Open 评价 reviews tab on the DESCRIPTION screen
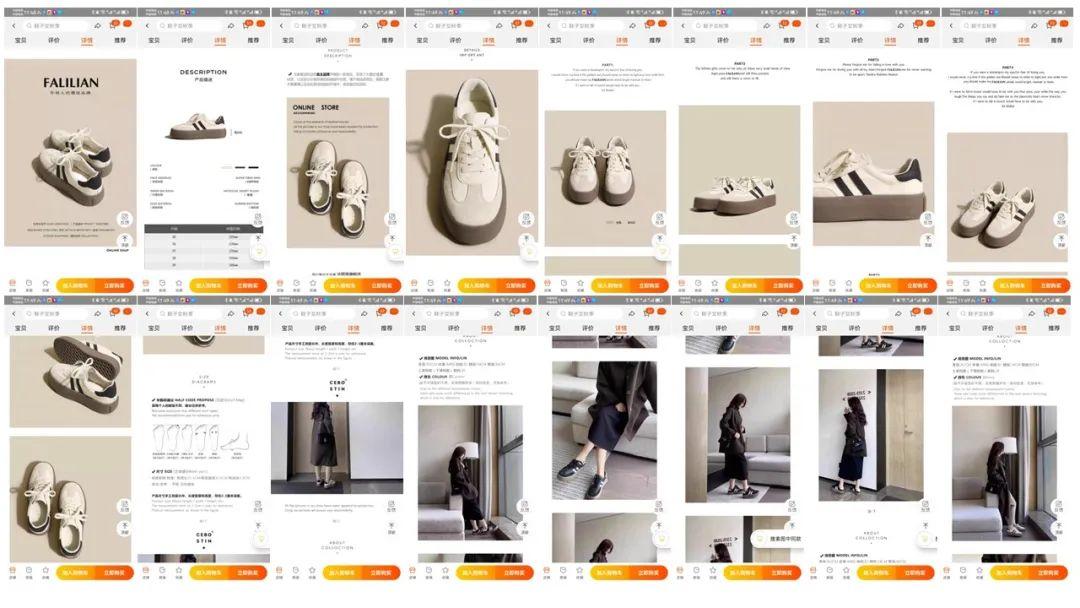The image size is (1080, 608). tap(187, 41)
